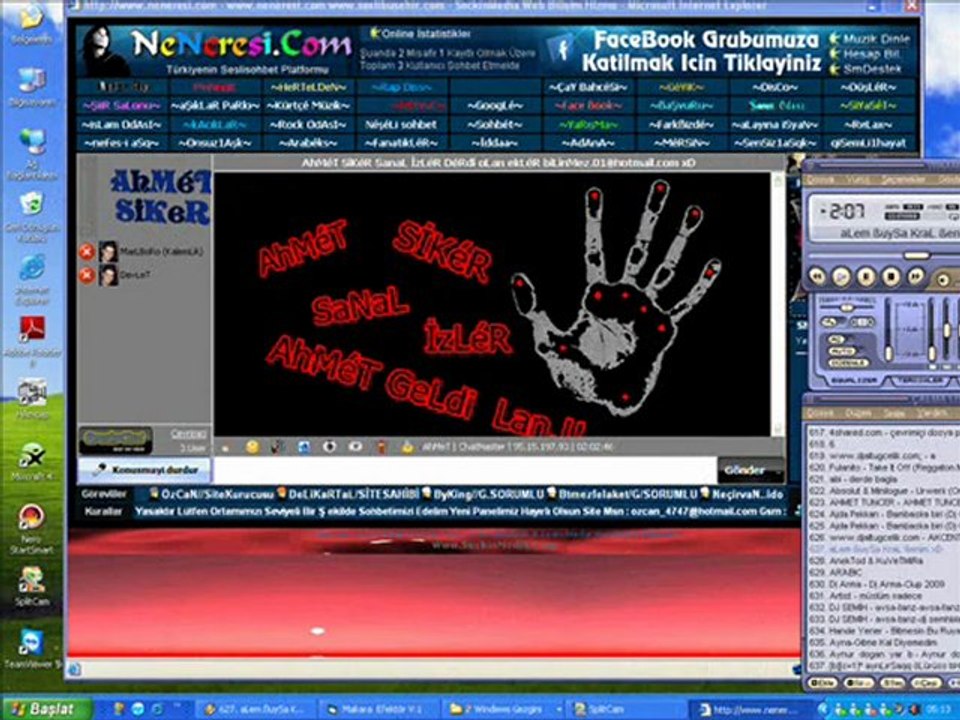
Task: Click the blue icon in chat toolbar
Action: point(303,447)
